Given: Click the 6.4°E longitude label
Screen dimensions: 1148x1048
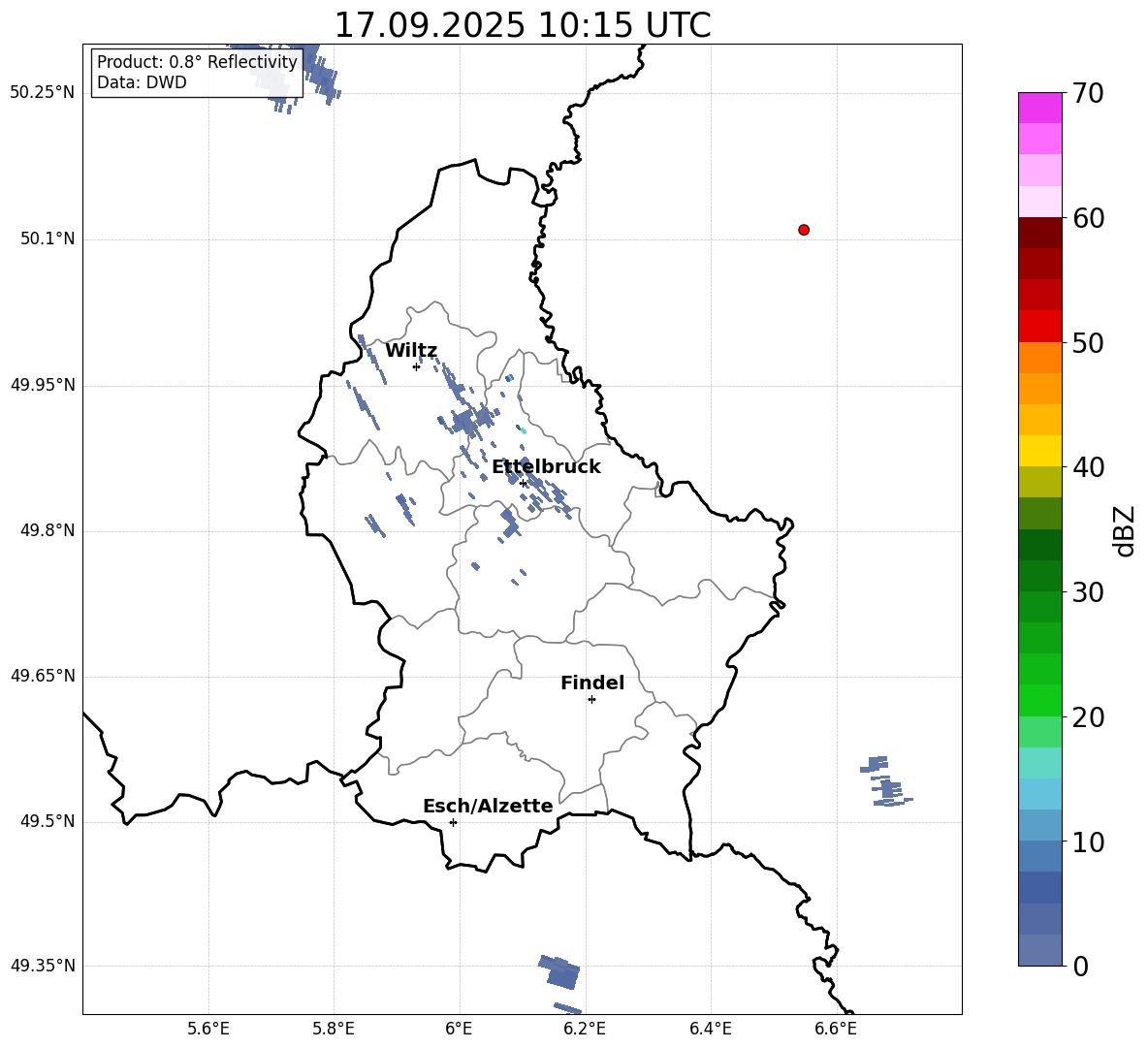Looking at the screenshot, I should tap(710, 1029).
